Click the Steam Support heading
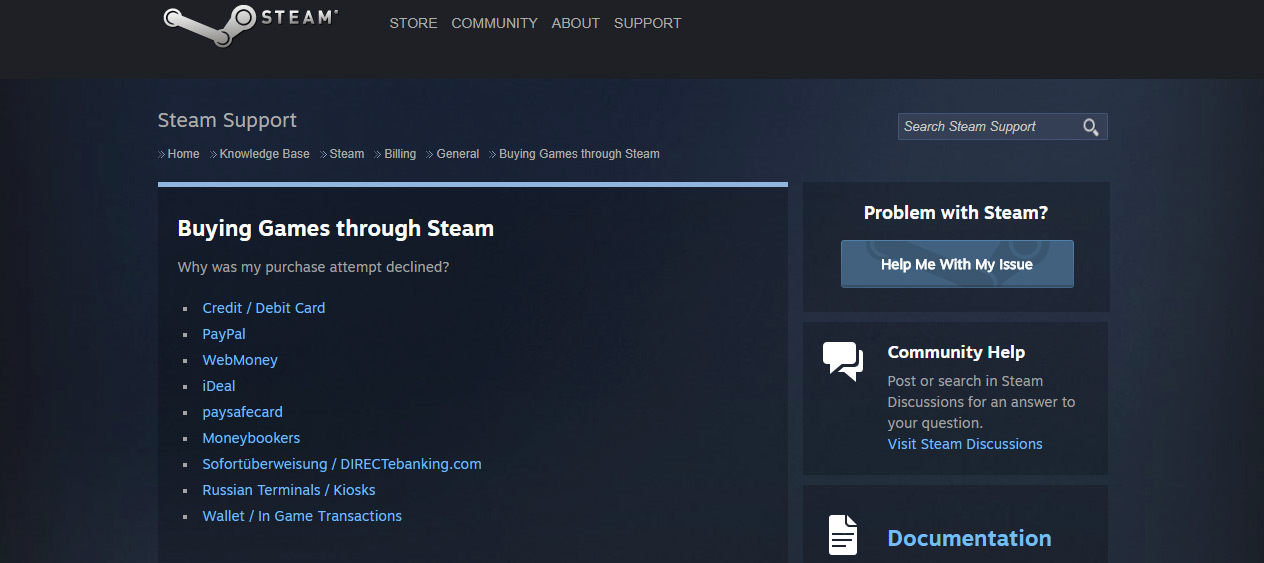Image resolution: width=1264 pixels, height=563 pixels. [227, 120]
